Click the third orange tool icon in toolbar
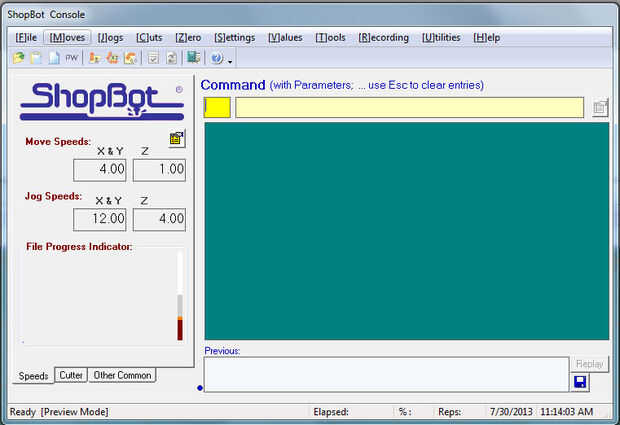The image size is (620, 425). pos(130,58)
